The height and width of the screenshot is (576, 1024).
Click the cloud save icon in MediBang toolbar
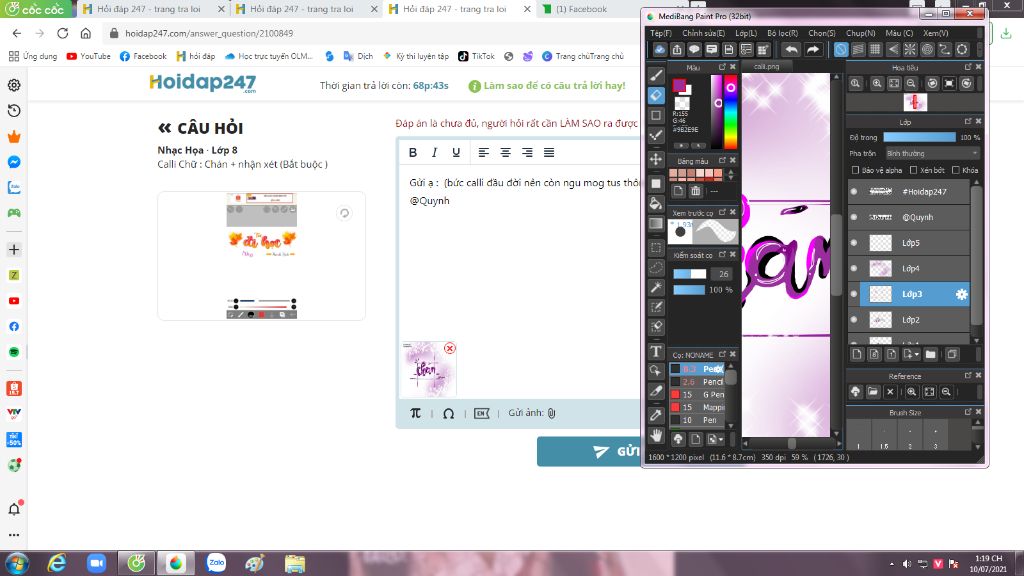pyautogui.click(x=660, y=50)
